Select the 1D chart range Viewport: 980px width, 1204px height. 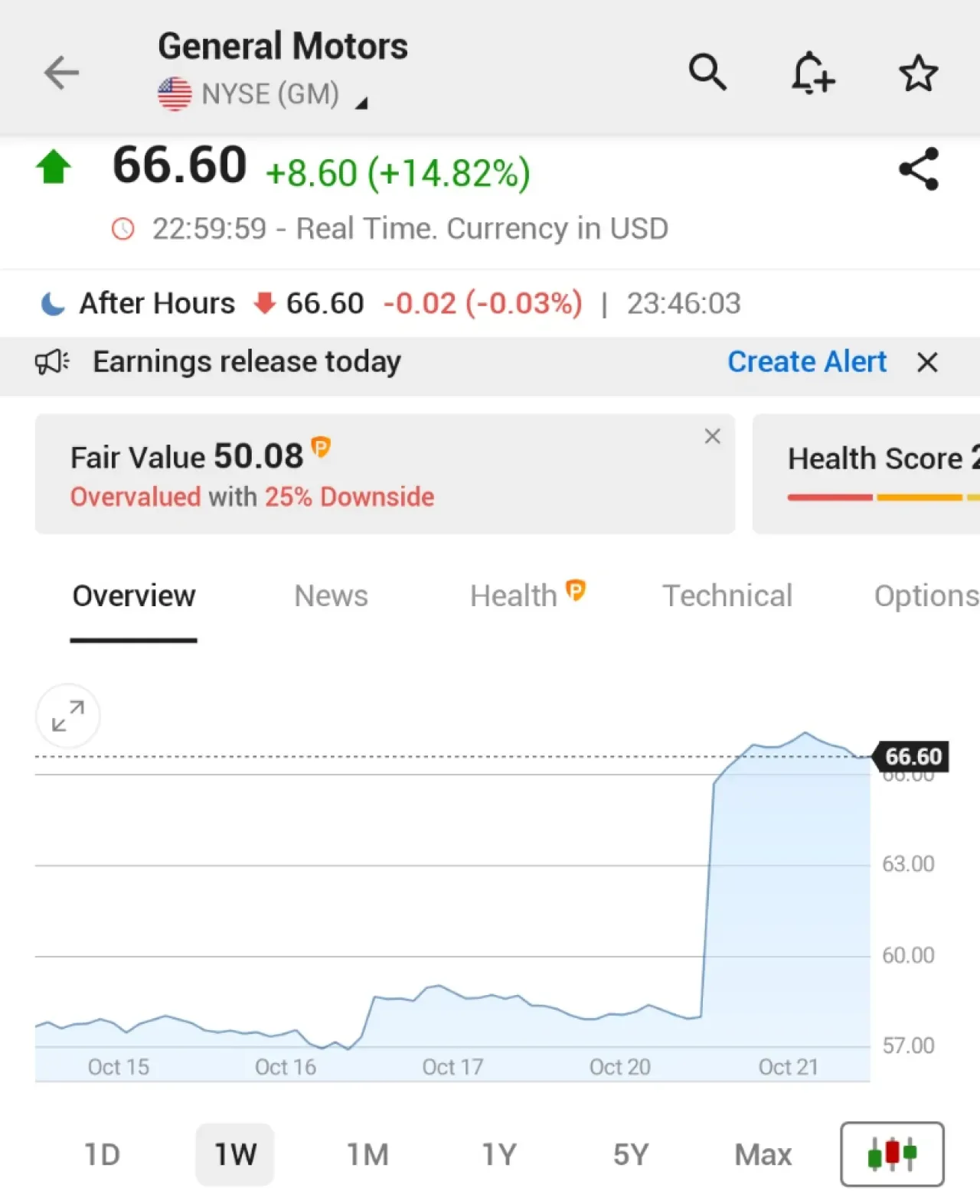click(102, 1154)
